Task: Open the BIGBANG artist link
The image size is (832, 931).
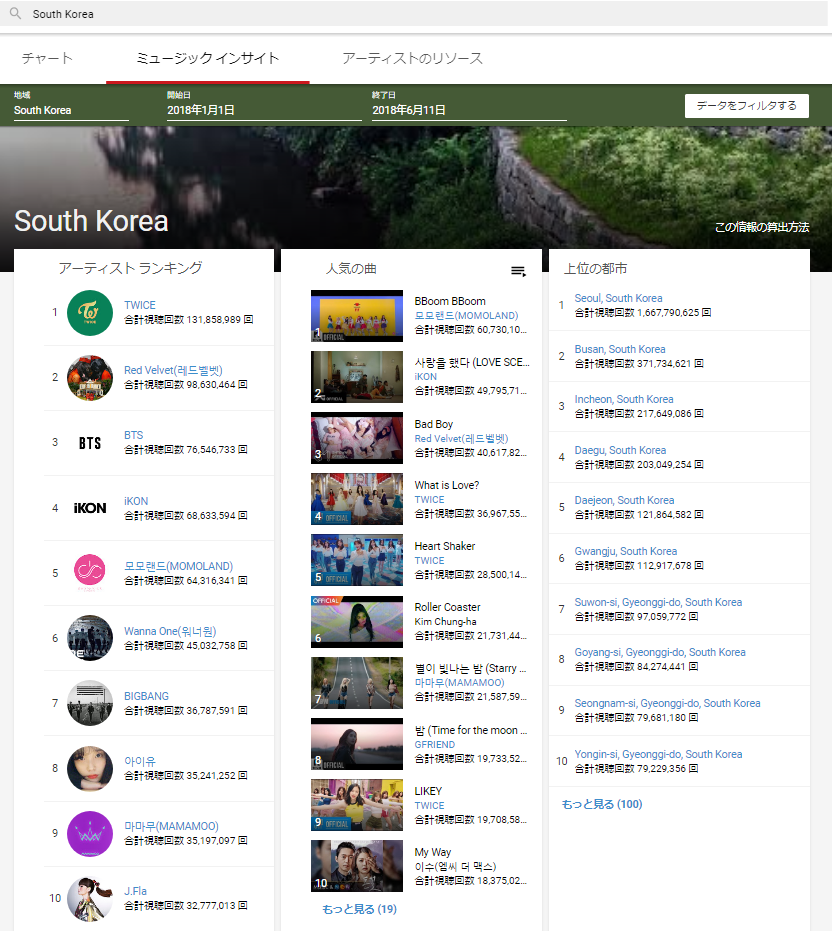Action: [x=146, y=696]
